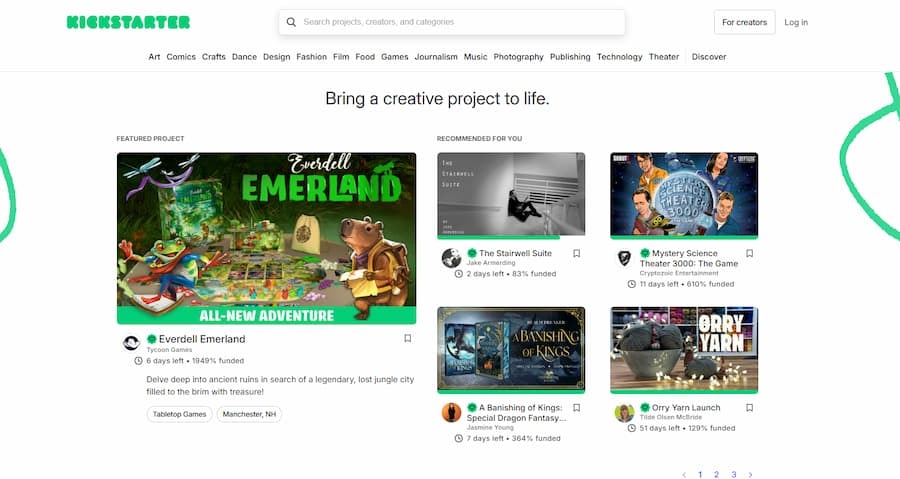Click the For creators button
Image resolution: width=900 pixels, height=479 pixels.
pos(744,22)
